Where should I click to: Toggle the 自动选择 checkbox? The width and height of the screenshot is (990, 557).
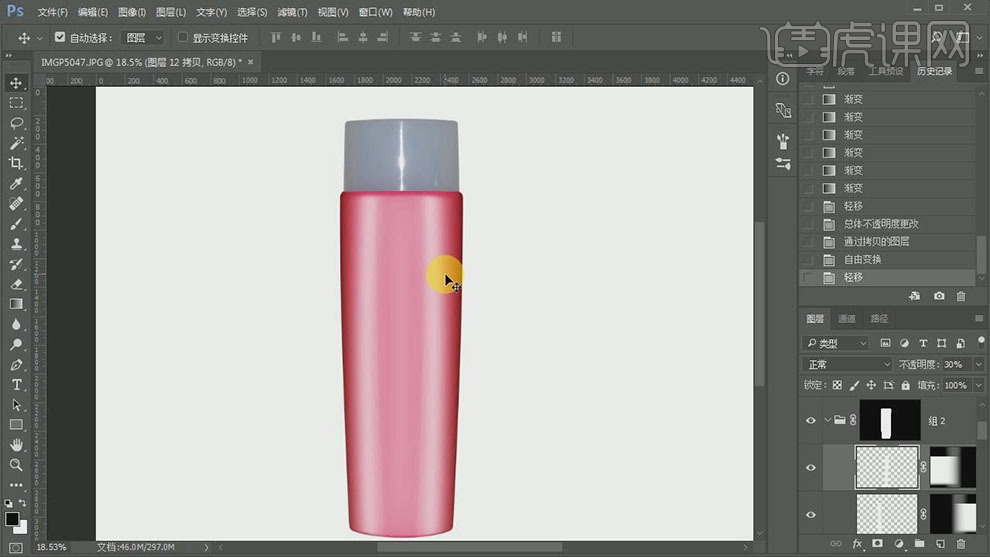pos(60,37)
